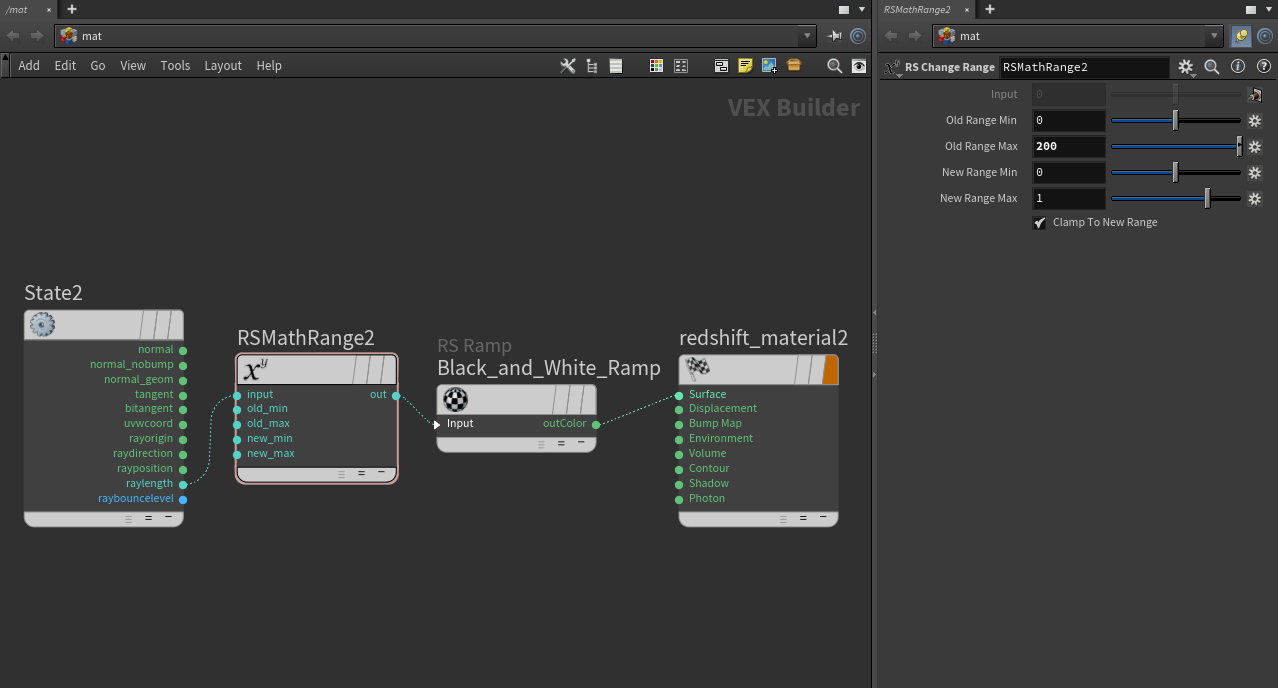Toggle the orange flag on redshift_material2 node
This screenshot has height=688, width=1278.
(830, 370)
